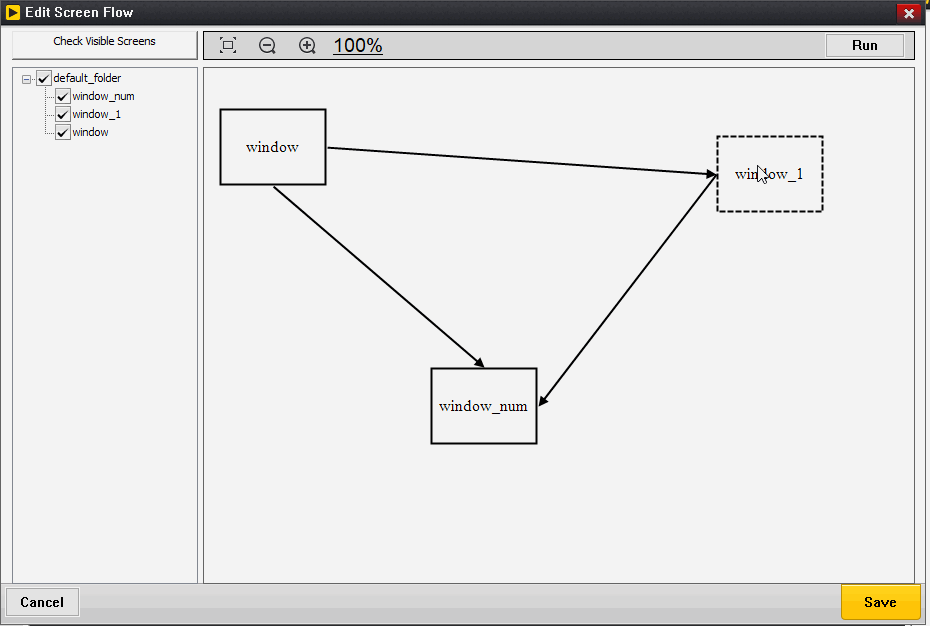Screen dimensions: 930x626
Task: Select the window node in the flow diagram
Action: coord(273,147)
